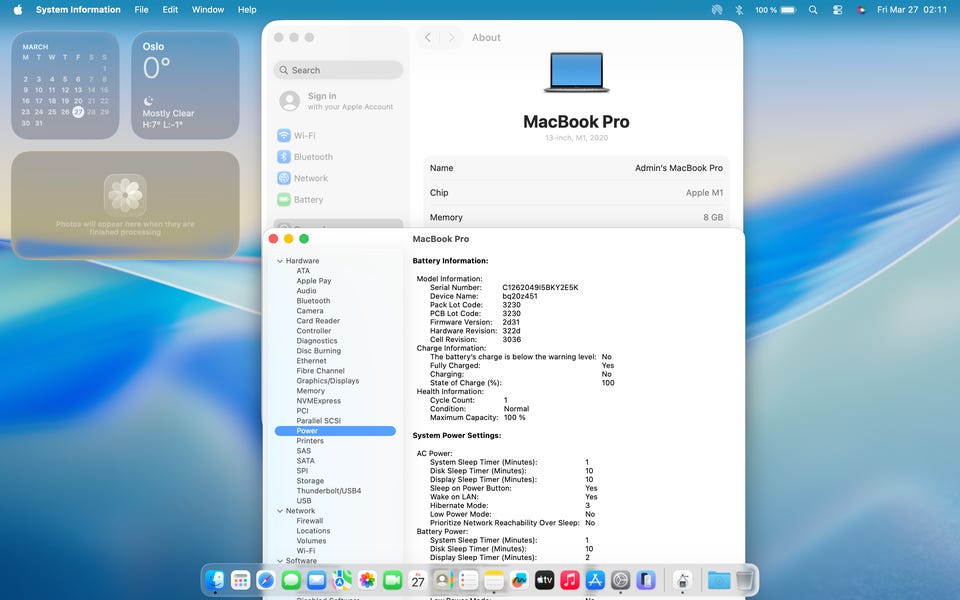Image resolution: width=960 pixels, height=600 pixels.
Task: Open the File menu
Action: click(x=141, y=10)
